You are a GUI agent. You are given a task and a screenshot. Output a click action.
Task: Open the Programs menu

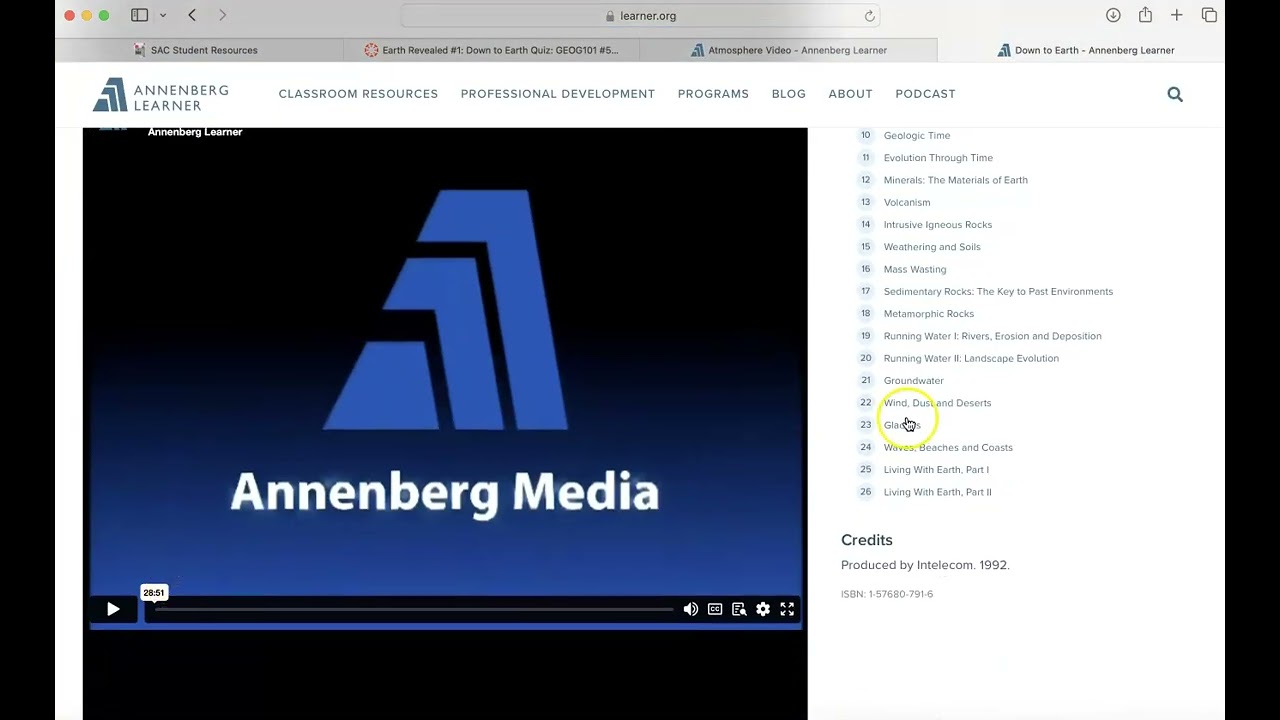(713, 94)
